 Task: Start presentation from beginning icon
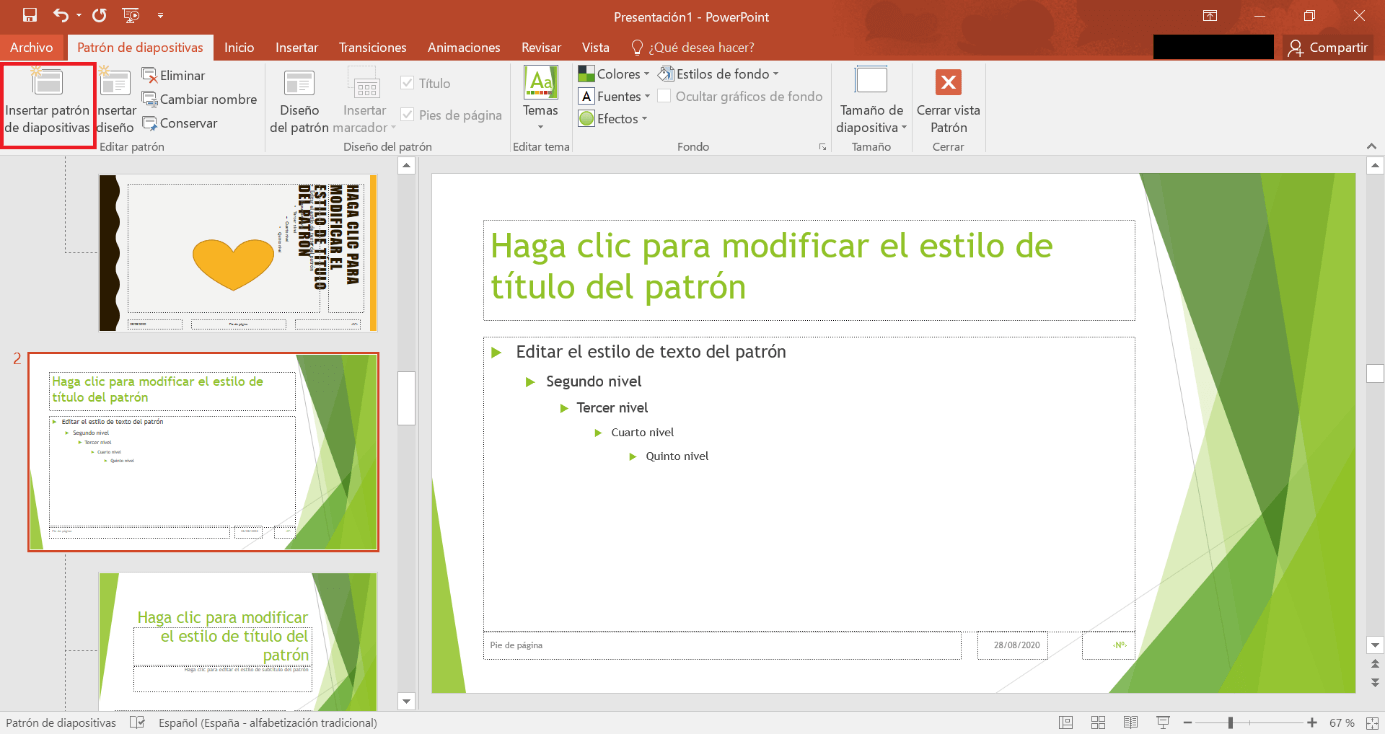[131, 16]
